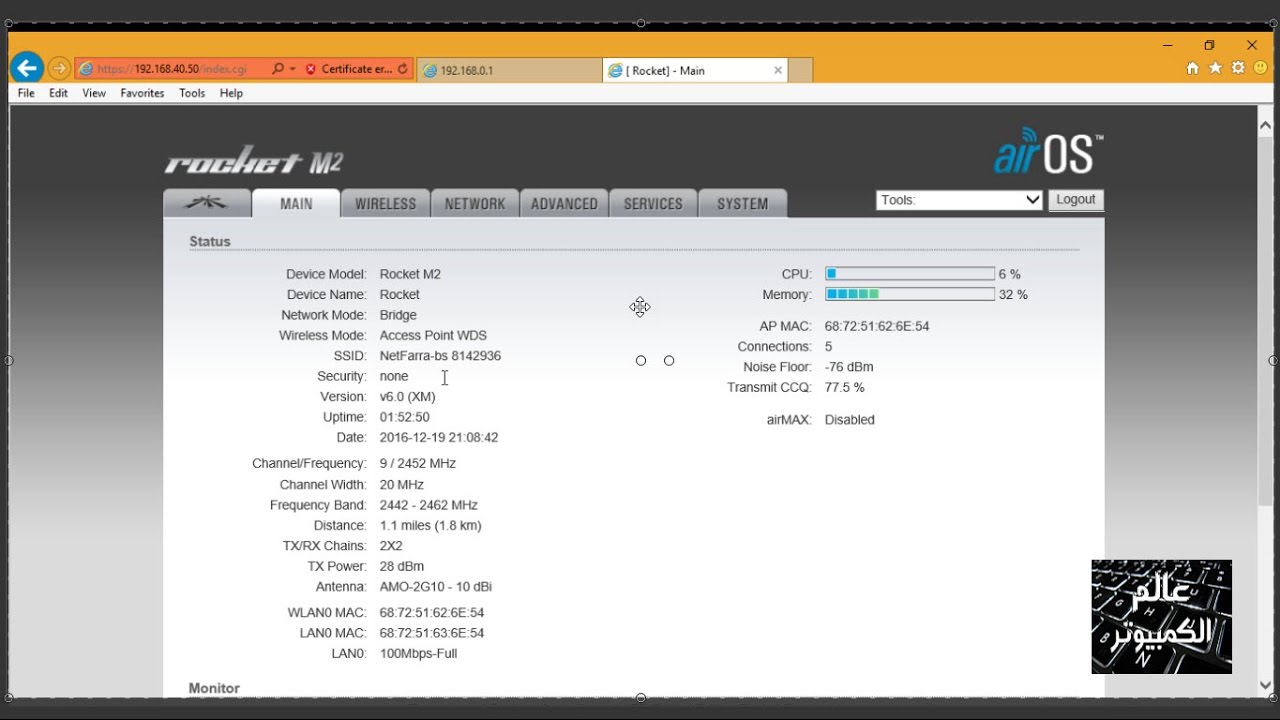
Task: Click the Noise Floor value -76 dBm
Action: click(849, 367)
